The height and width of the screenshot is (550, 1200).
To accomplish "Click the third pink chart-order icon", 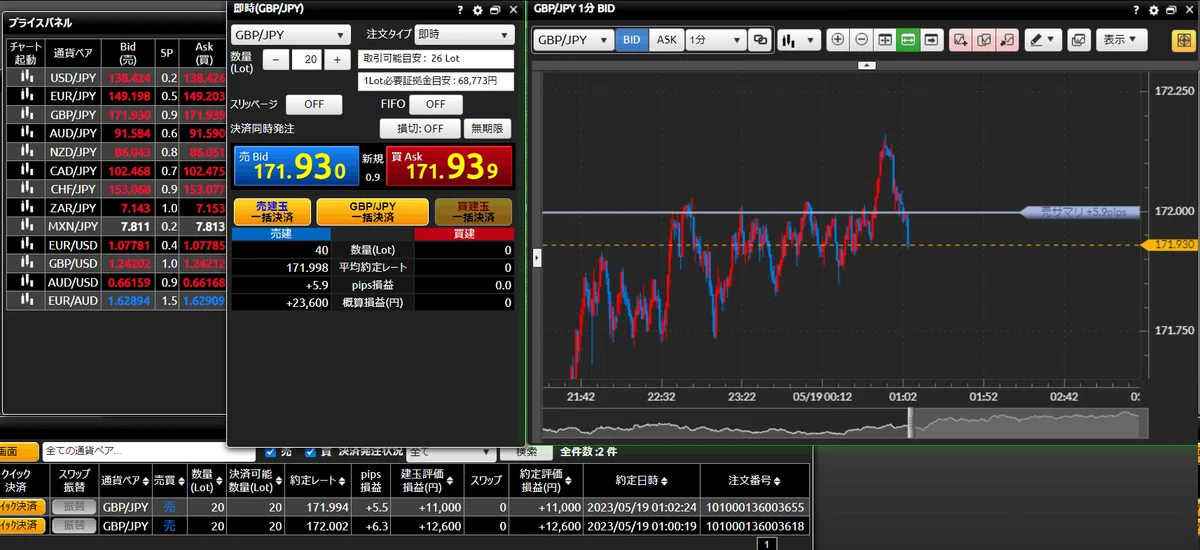I will pyautogui.click(x=1007, y=41).
